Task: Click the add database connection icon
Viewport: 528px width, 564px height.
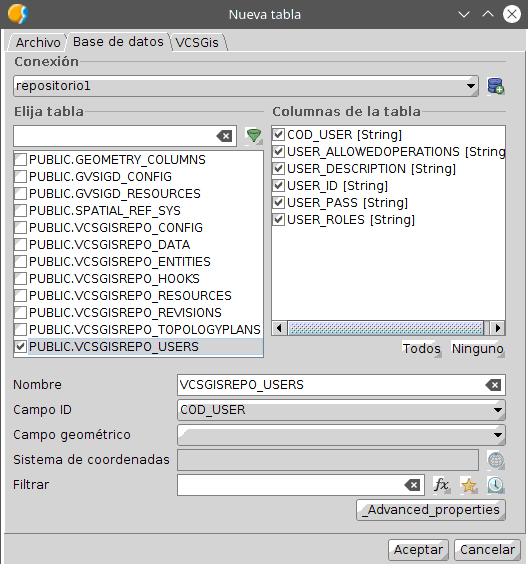Action: (495, 86)
